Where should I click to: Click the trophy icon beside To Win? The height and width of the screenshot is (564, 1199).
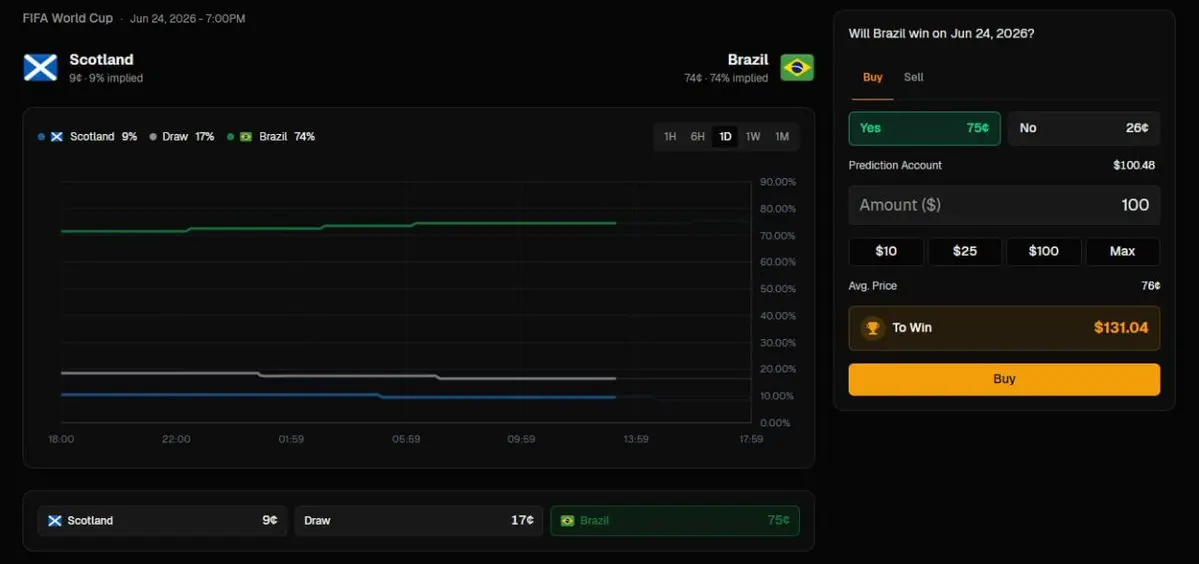click(x=872, y=328)
